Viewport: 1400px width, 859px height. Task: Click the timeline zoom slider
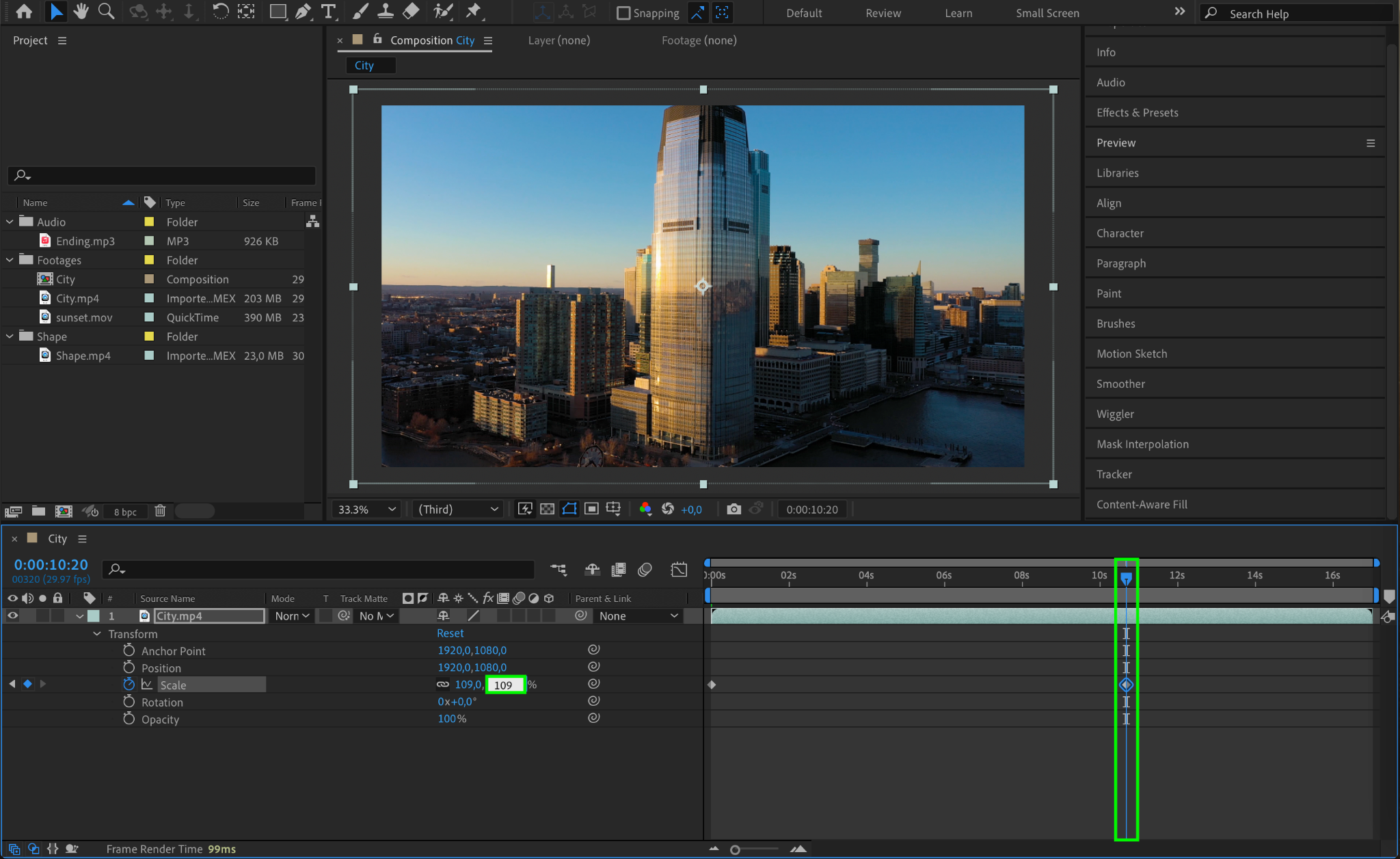click(736, 849)
